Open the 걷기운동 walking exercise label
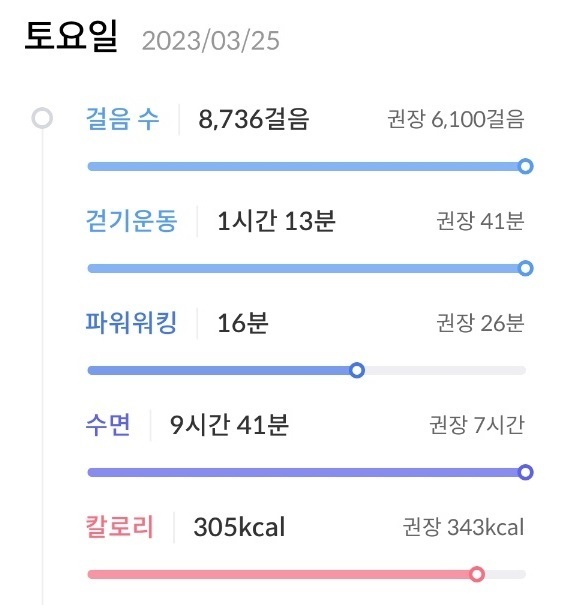The image size is (580, 605). pyautogui.click(x=132, y=221)
